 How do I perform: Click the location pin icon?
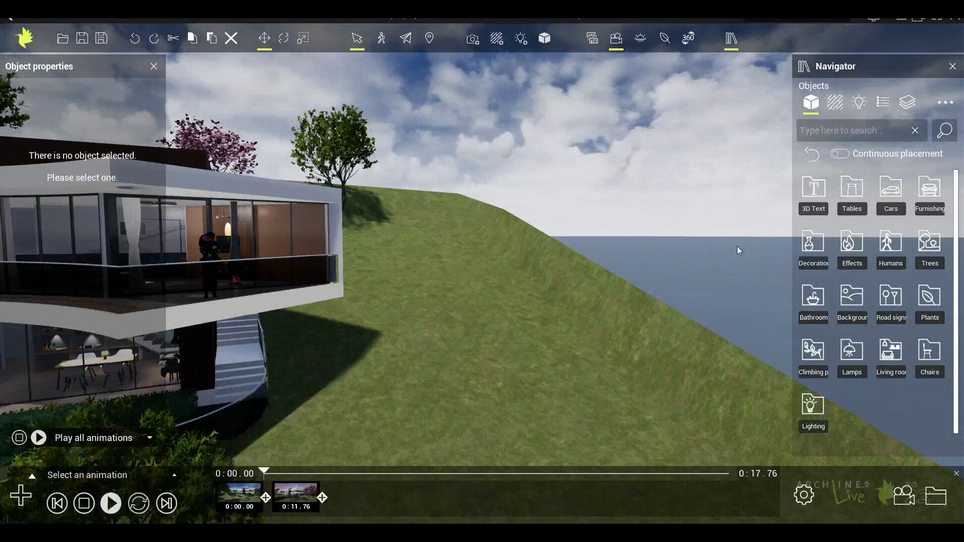[x=429, y=38]
